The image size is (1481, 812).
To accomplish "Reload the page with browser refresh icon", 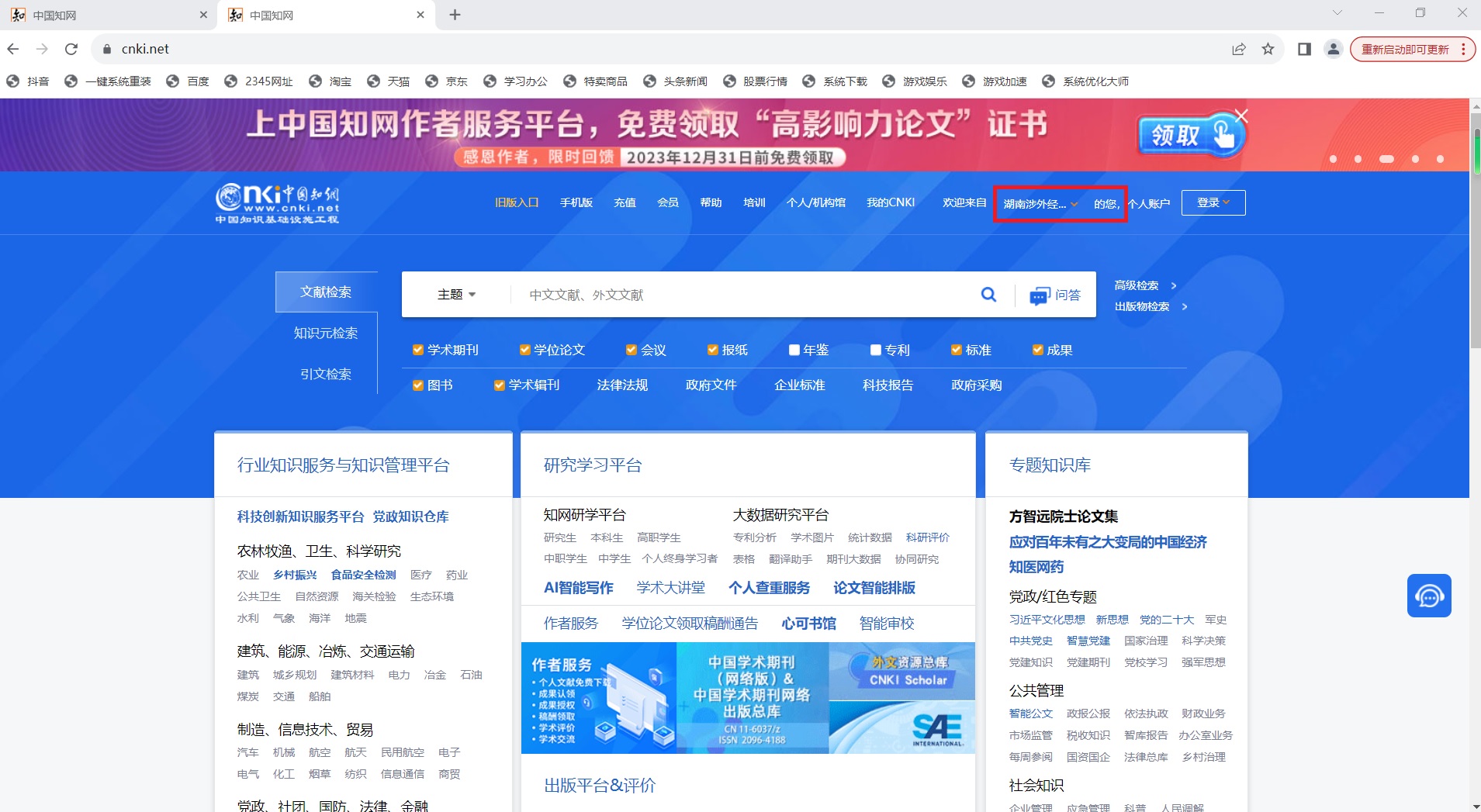I will [x=71, y=49].
